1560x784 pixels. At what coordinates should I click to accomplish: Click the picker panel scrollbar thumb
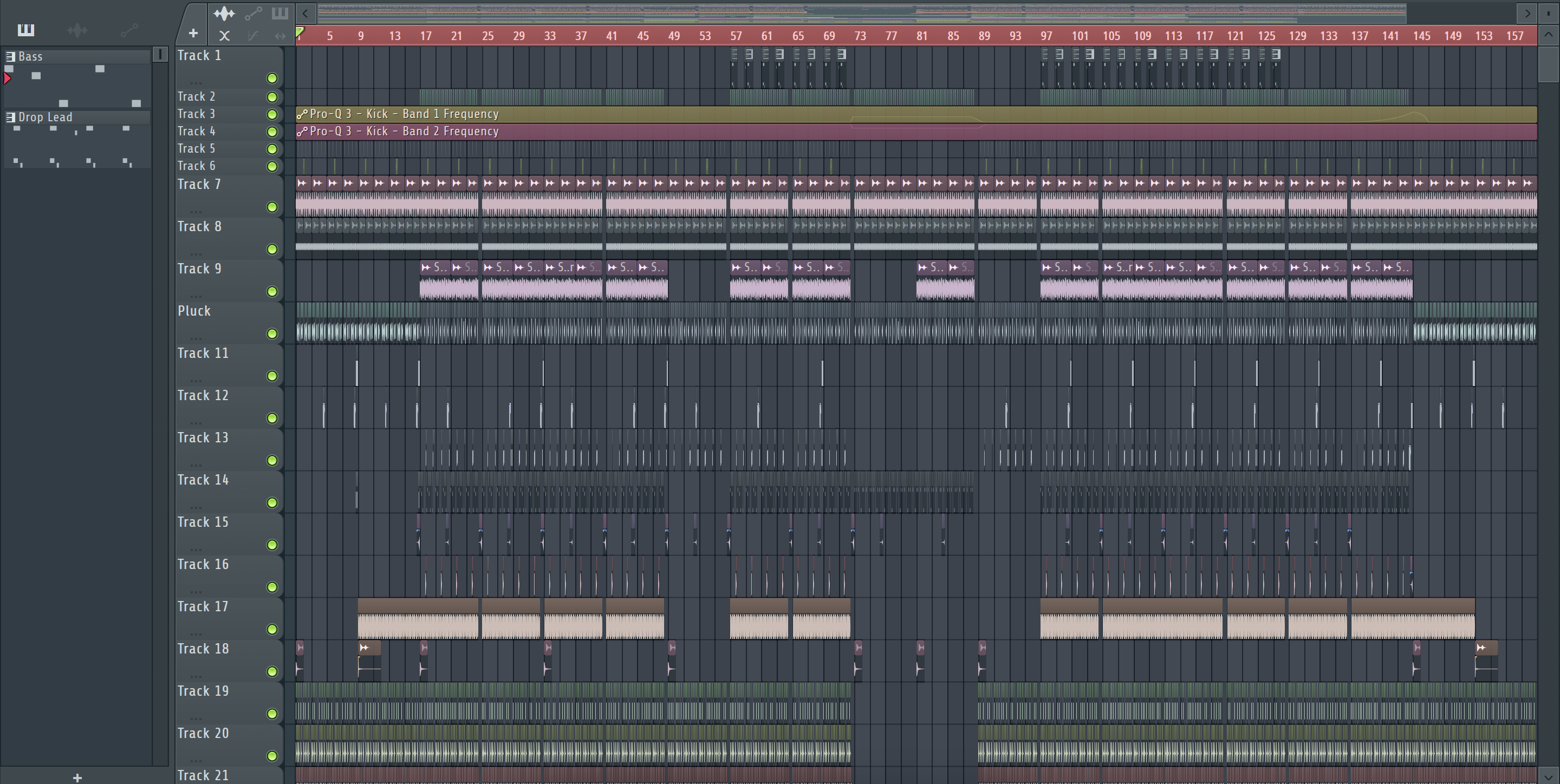click(160, 55)
